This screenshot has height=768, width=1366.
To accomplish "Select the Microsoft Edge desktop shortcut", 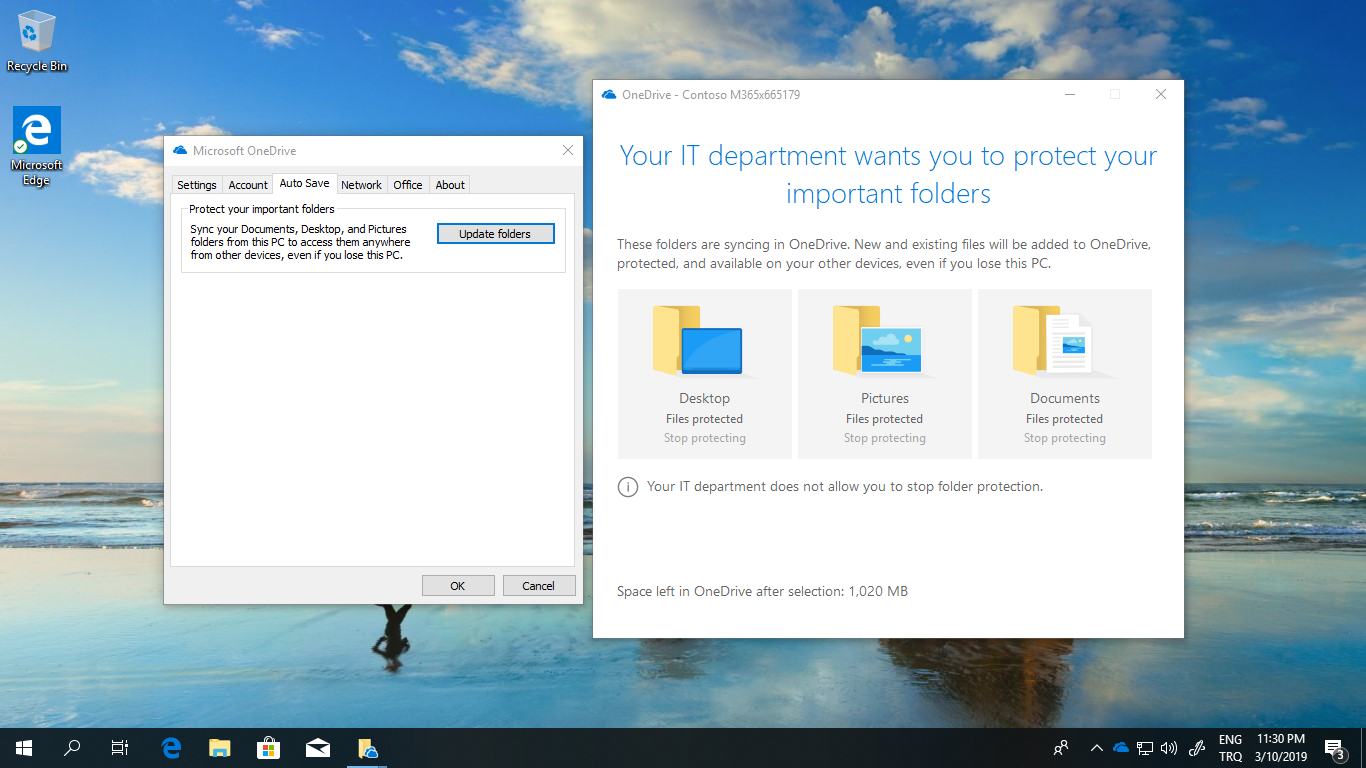I will pyautogui.click(x=37, y=147).
